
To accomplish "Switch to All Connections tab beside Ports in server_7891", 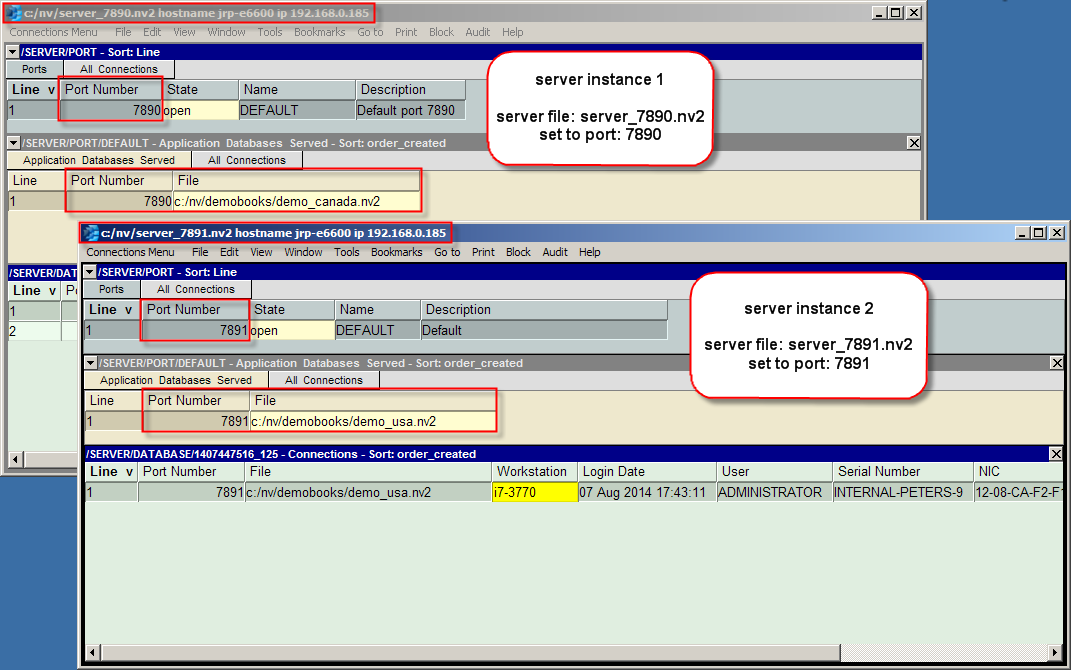I will [195, 289].
